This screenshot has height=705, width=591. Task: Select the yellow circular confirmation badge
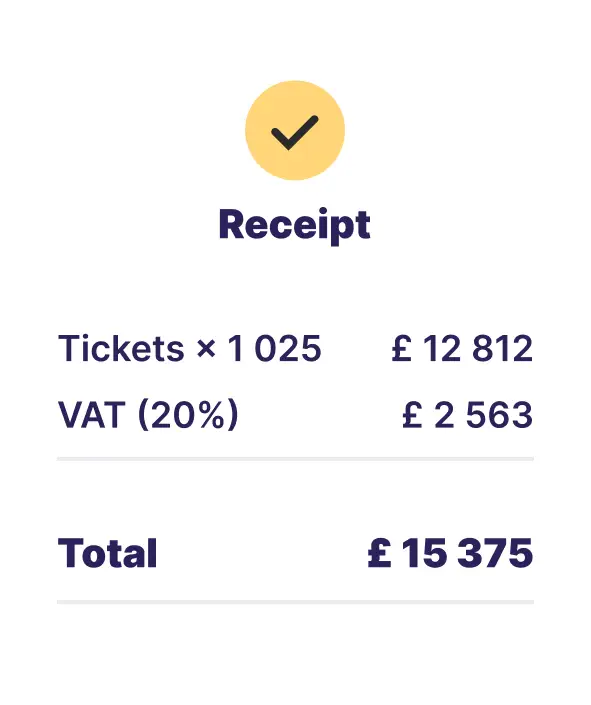(x=295, y=130)
